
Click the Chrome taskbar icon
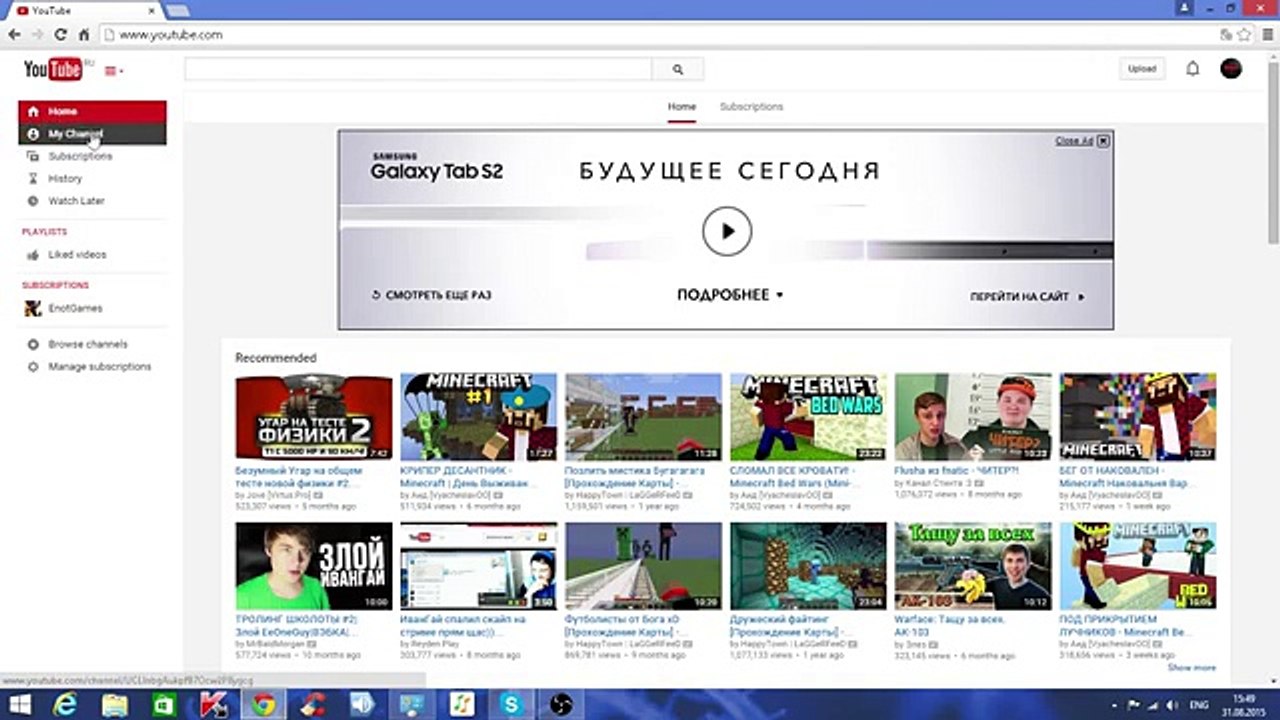[x=264, y=705]
